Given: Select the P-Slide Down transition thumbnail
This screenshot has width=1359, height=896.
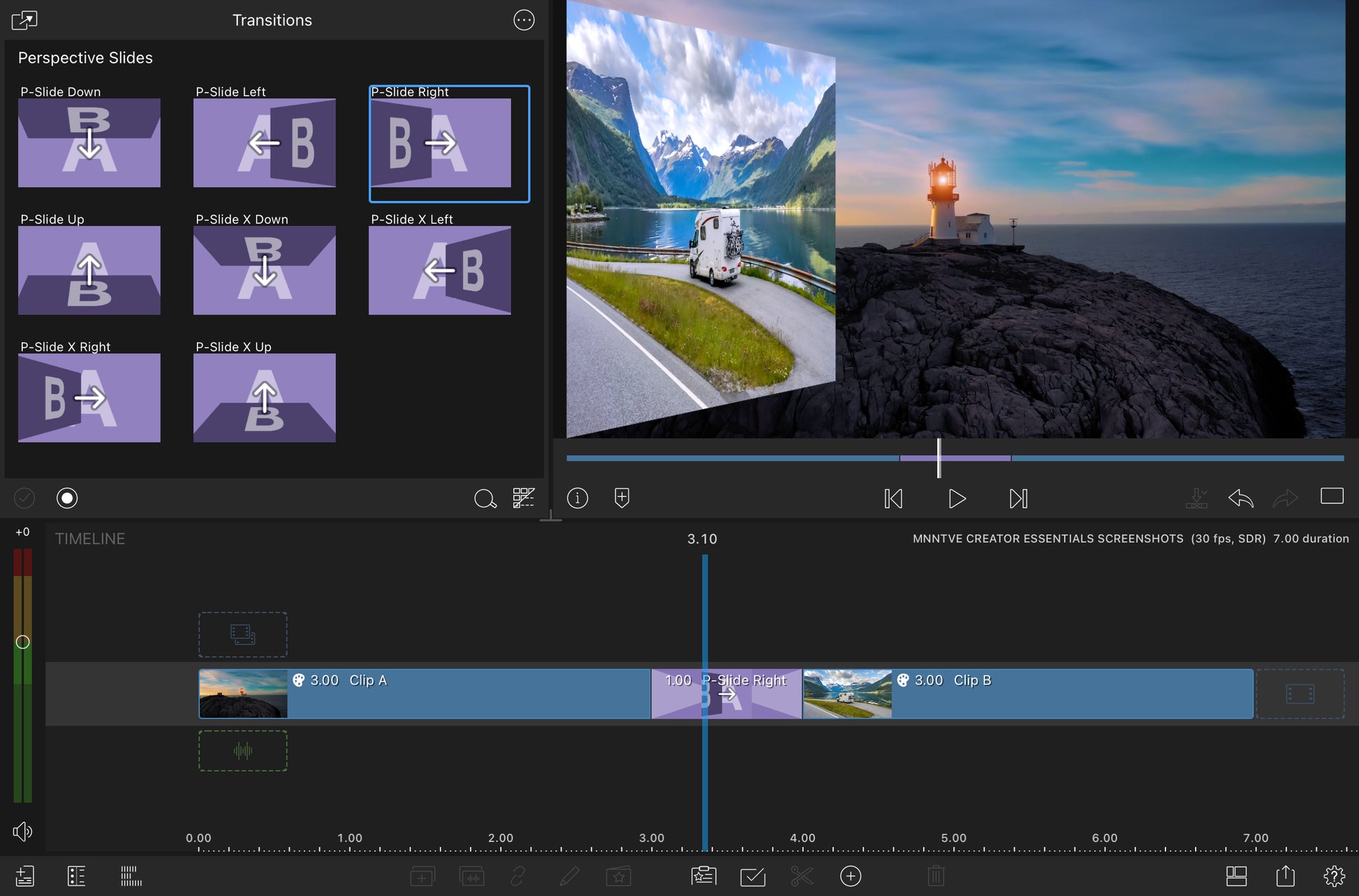Looking at the screenshot, I should click(x=89, y=142).
